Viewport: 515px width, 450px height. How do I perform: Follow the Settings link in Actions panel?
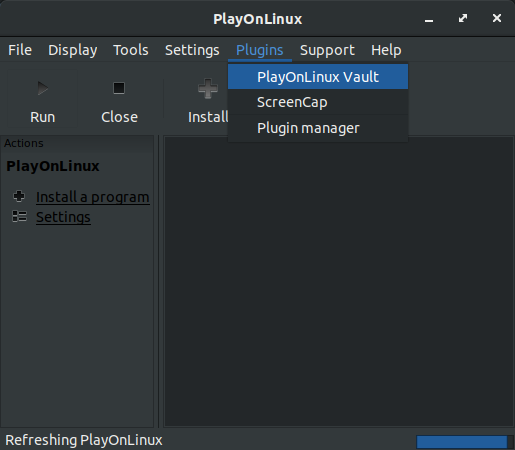(63, 217)
